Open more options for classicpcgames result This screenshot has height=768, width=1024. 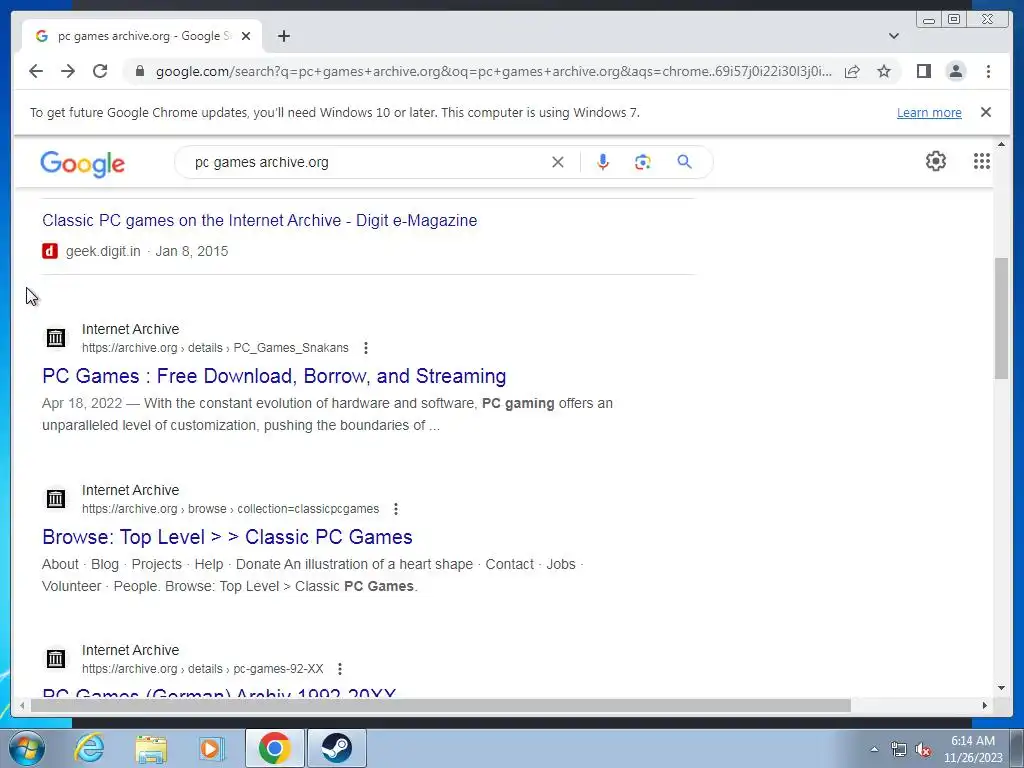tap(396, 509)
